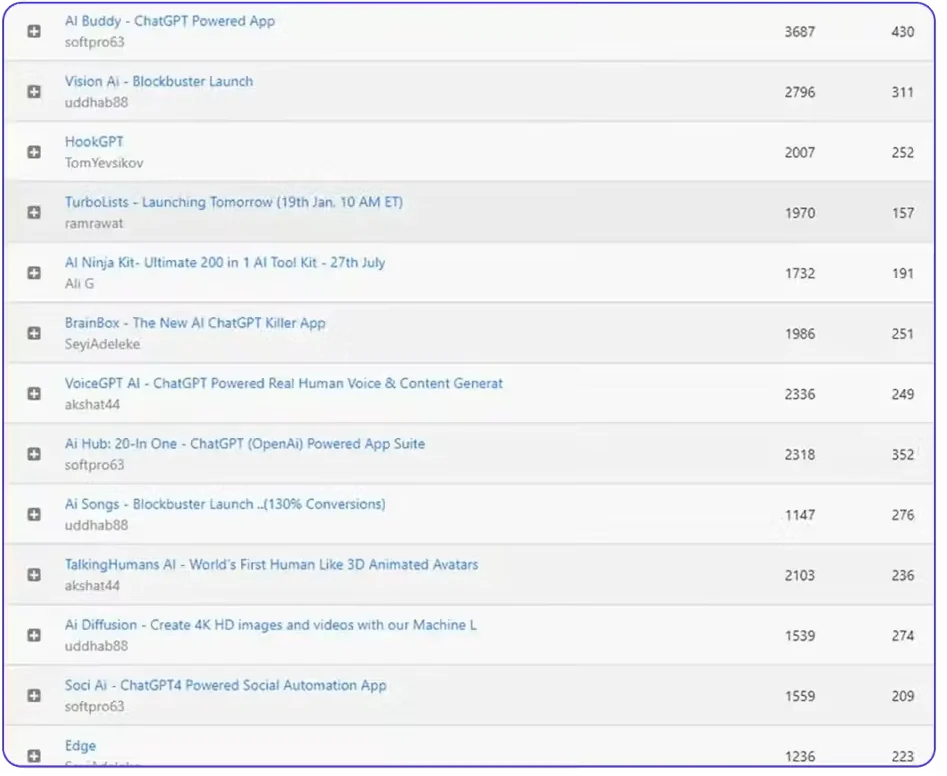Click vendor uddhab88 under Ai Songs
The image size is (947, 776).
96,525
